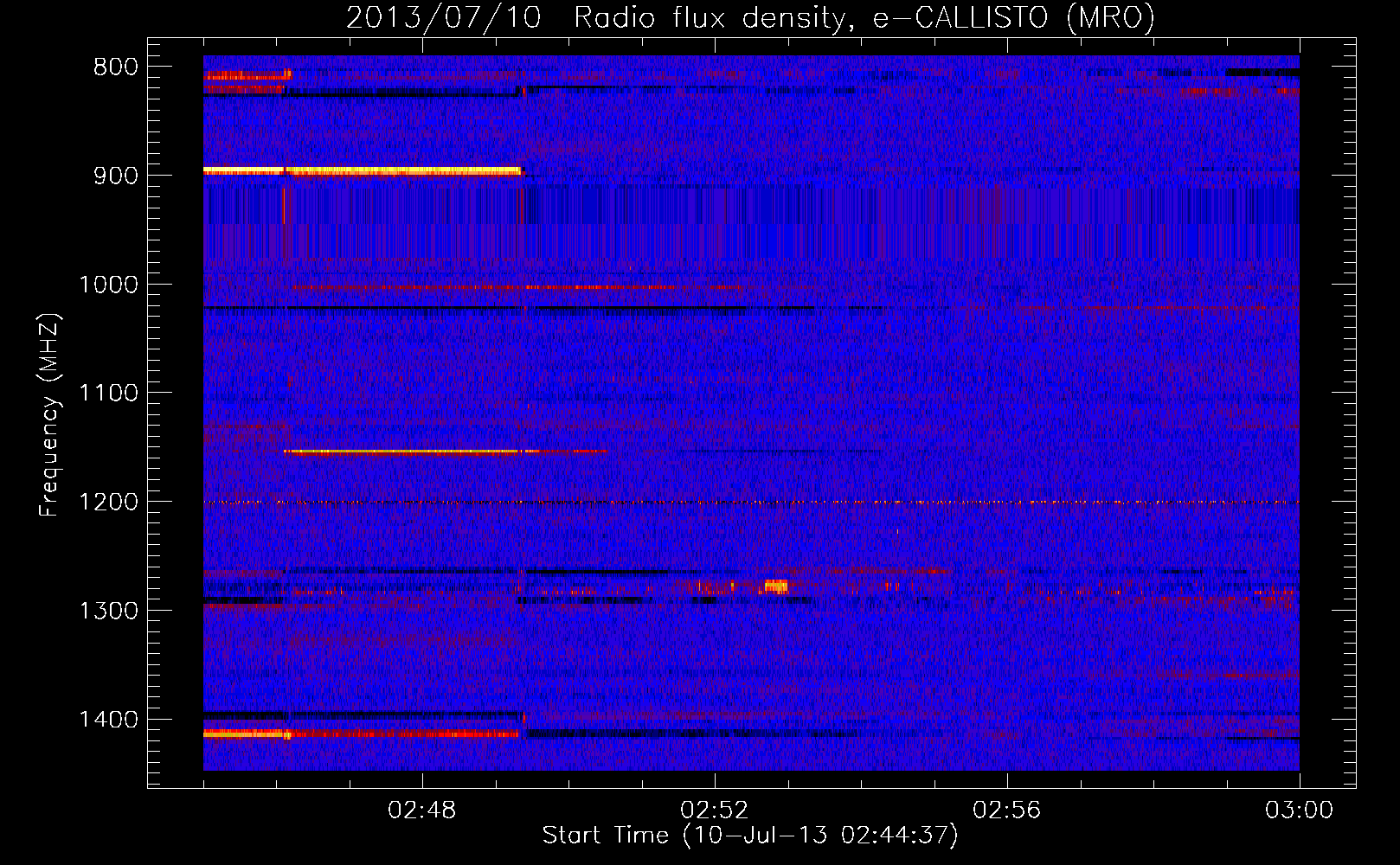Screen dimensions: 1400x865
Task: Click the red-yellow band near 1415 MHz
Action: pos(362,734)
